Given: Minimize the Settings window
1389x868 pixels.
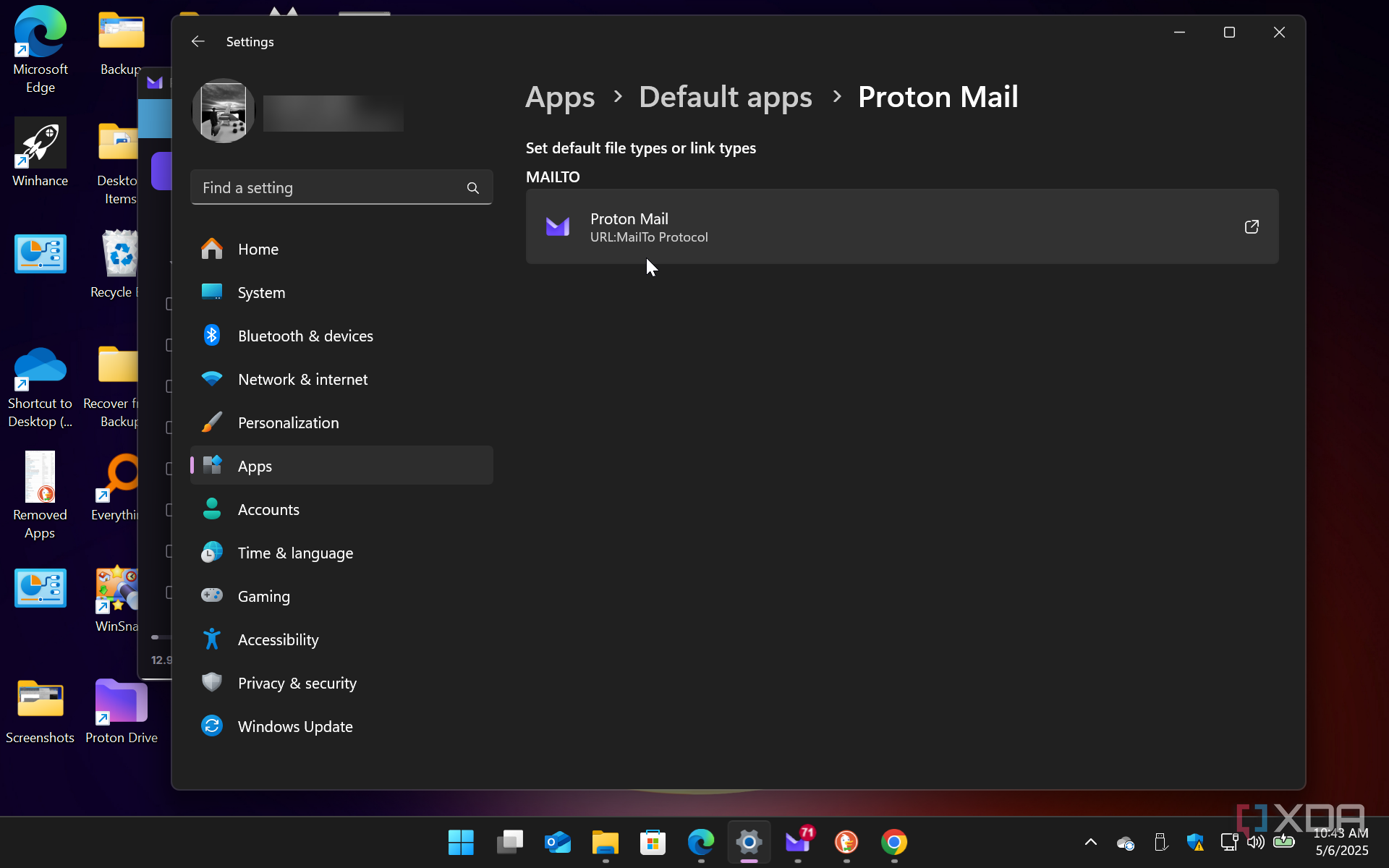Looking at the screenshot, I should [x=1179, y=33].
